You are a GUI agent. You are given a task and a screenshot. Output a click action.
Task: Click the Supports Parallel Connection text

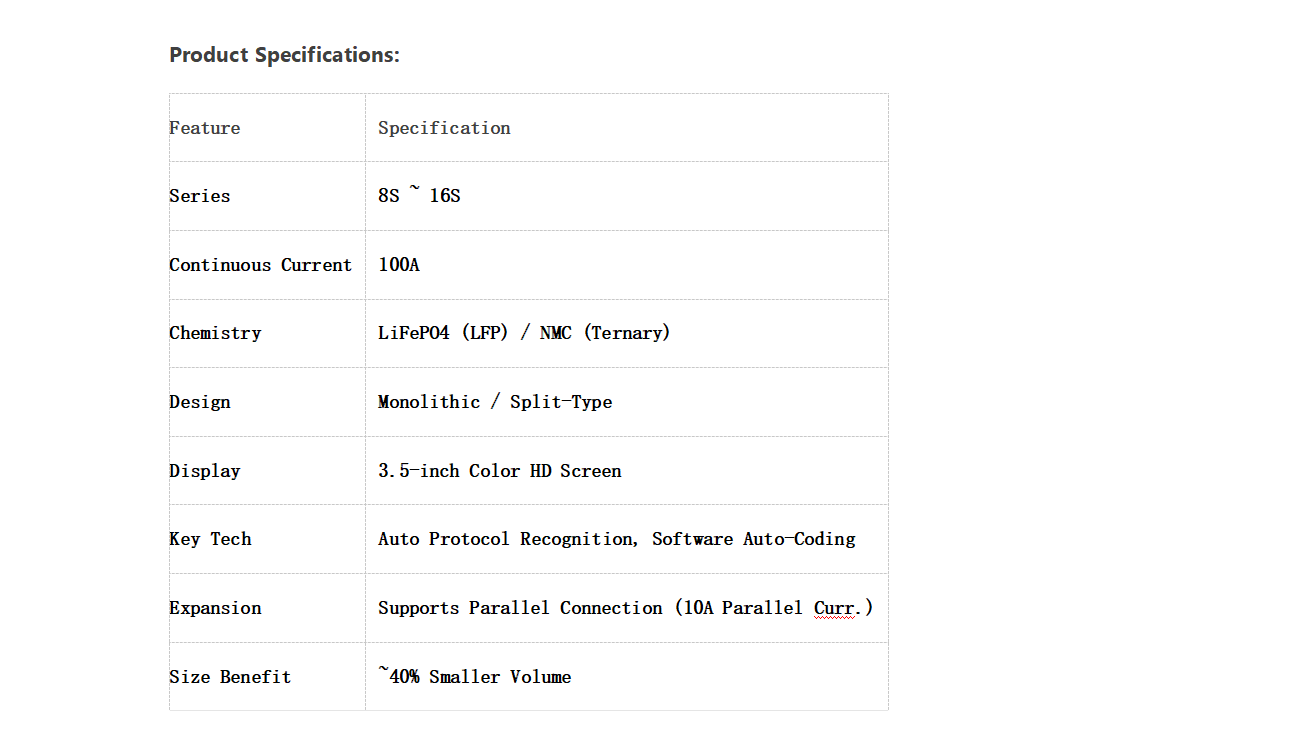[520, 608]
